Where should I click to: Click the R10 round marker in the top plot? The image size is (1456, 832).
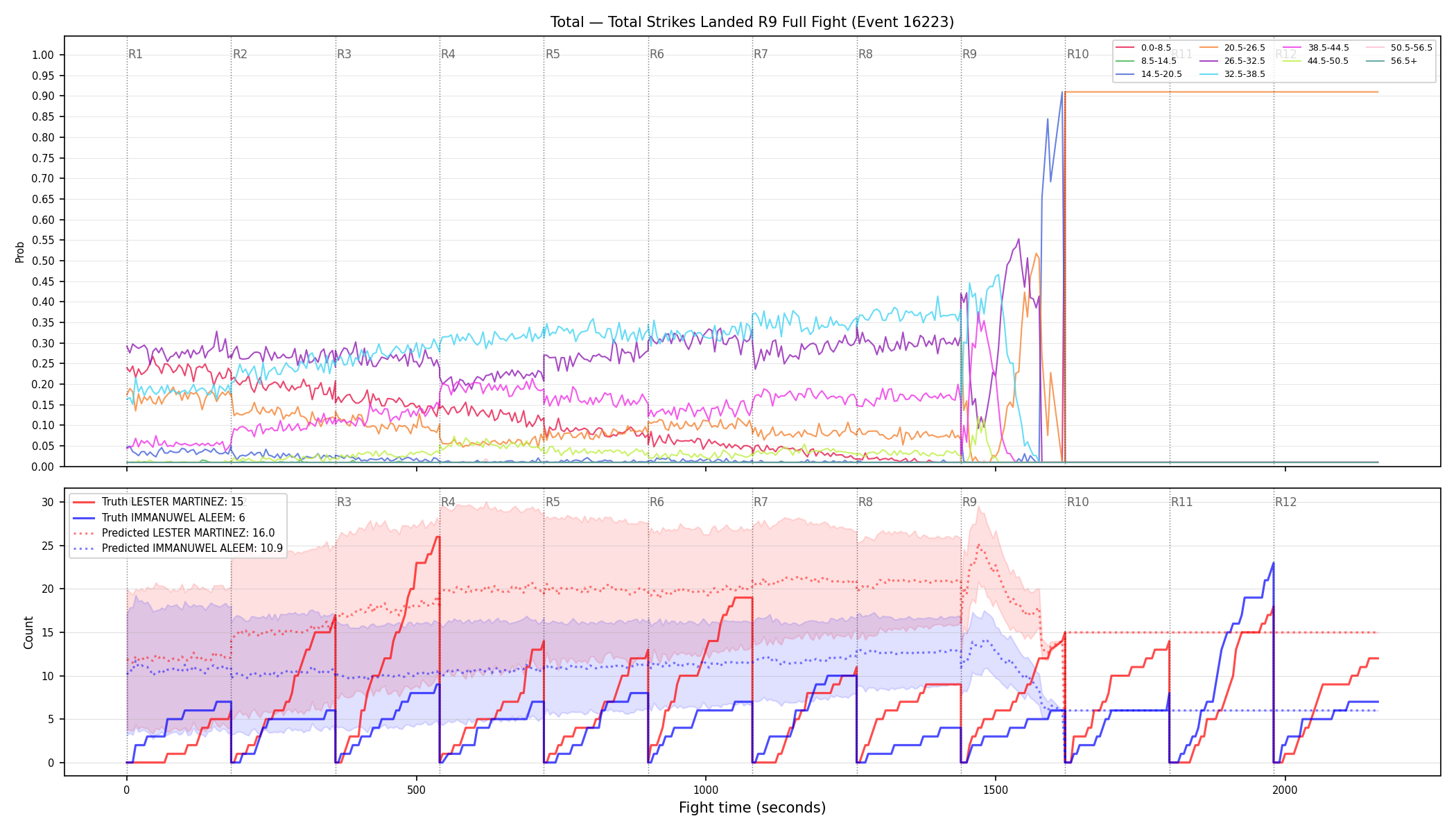click(1077, 54)
